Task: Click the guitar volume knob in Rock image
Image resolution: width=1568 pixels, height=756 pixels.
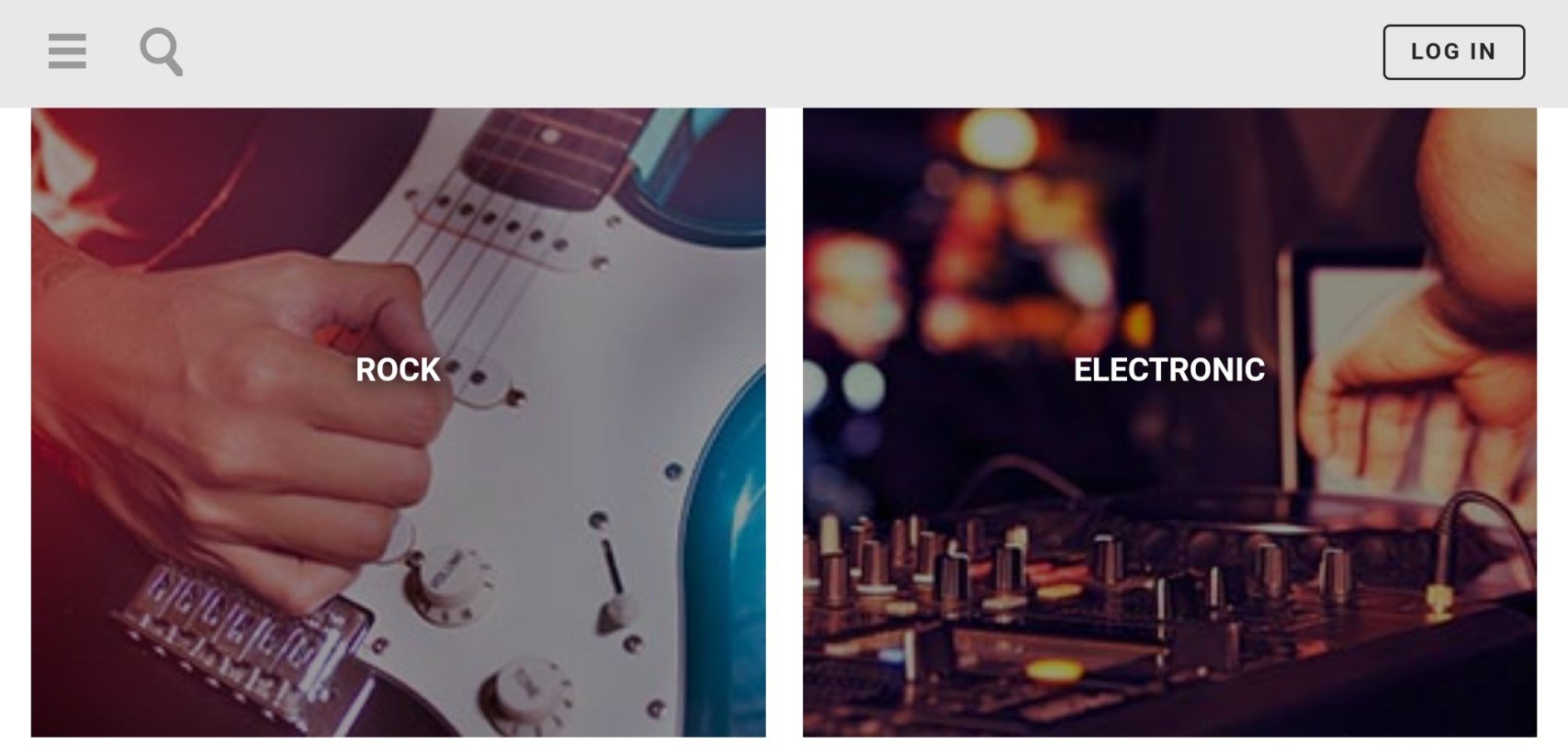Action: (x=448, y=576)
